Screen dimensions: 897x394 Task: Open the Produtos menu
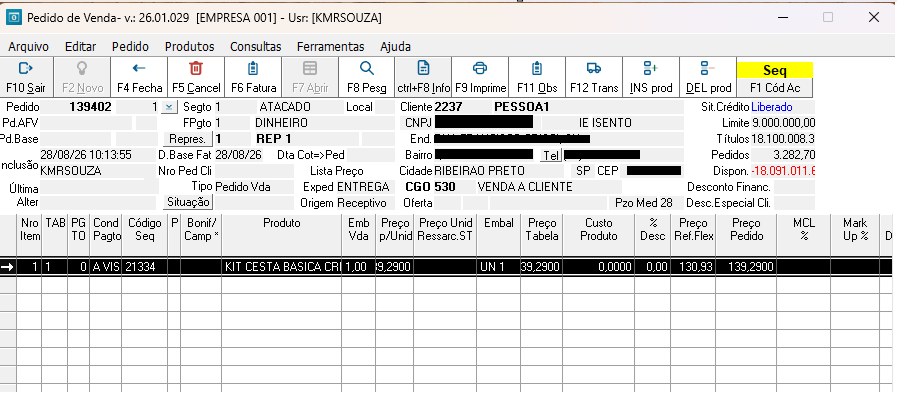(x=189, y=47)
